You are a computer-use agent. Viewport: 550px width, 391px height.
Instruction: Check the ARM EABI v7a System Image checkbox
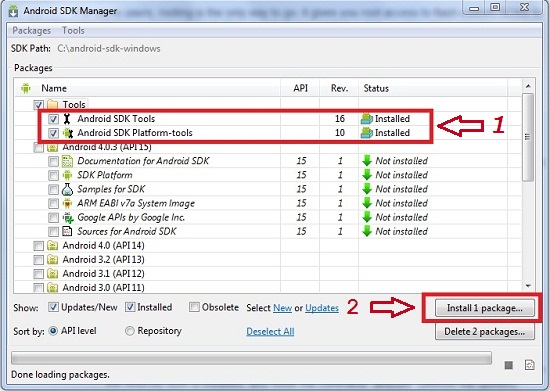[53, 203]
